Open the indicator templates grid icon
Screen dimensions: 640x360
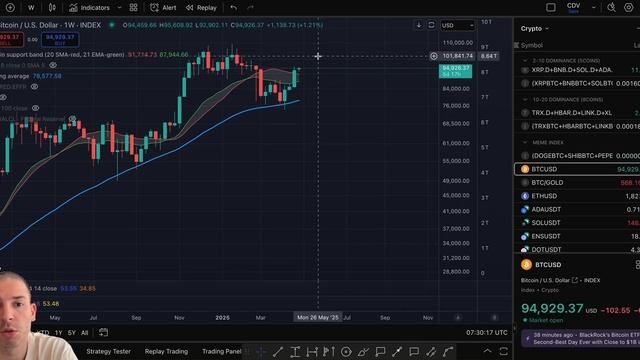tap(133, 7)
